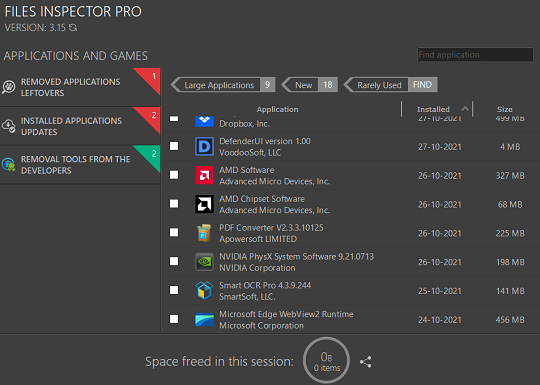The image size is (540, 385).
Task: Click the 327 MB size value
Action: [x=510, y=176]
